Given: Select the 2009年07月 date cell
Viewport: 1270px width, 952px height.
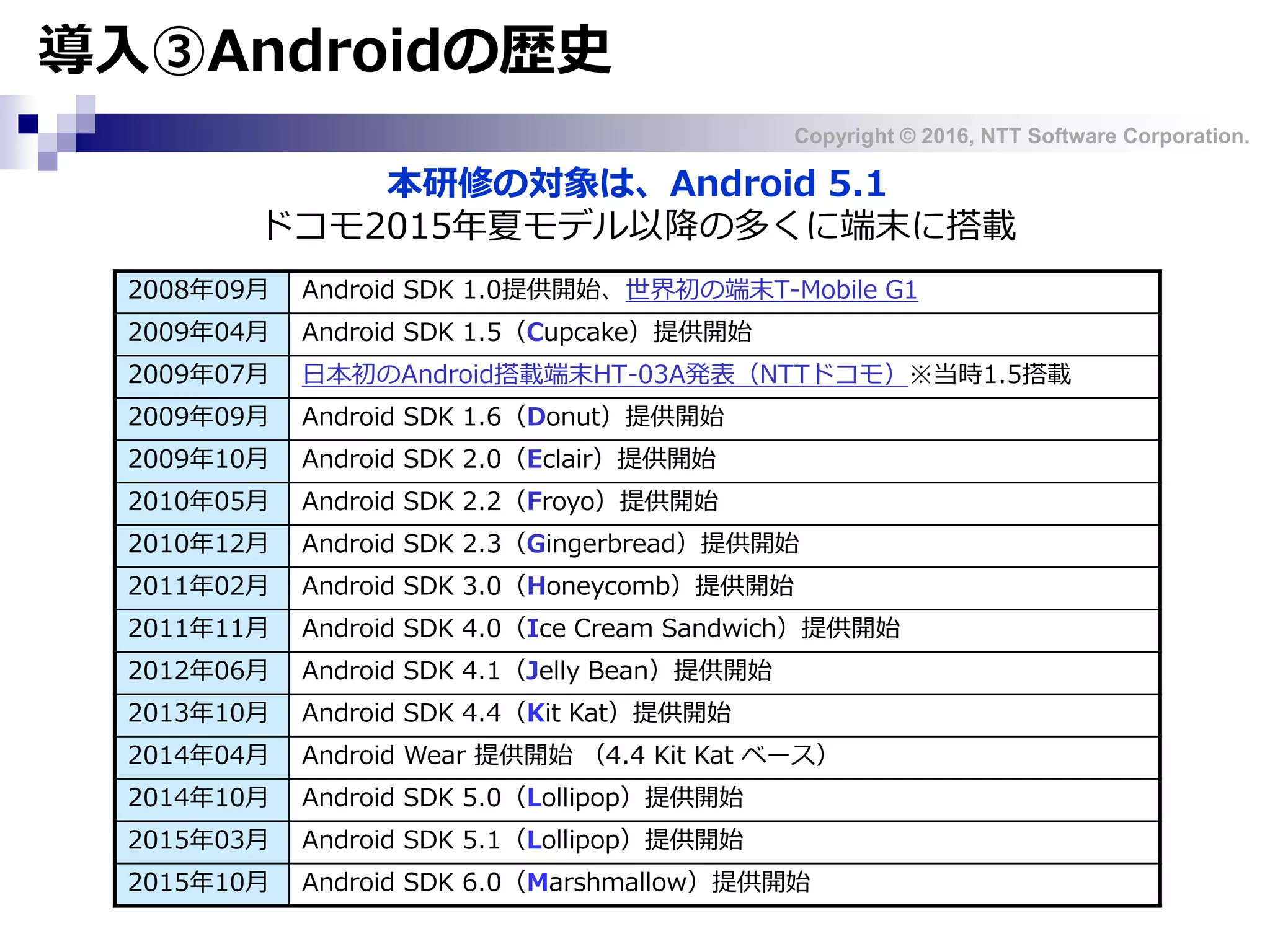Looking at the screenshot, I should click(203, 377).
